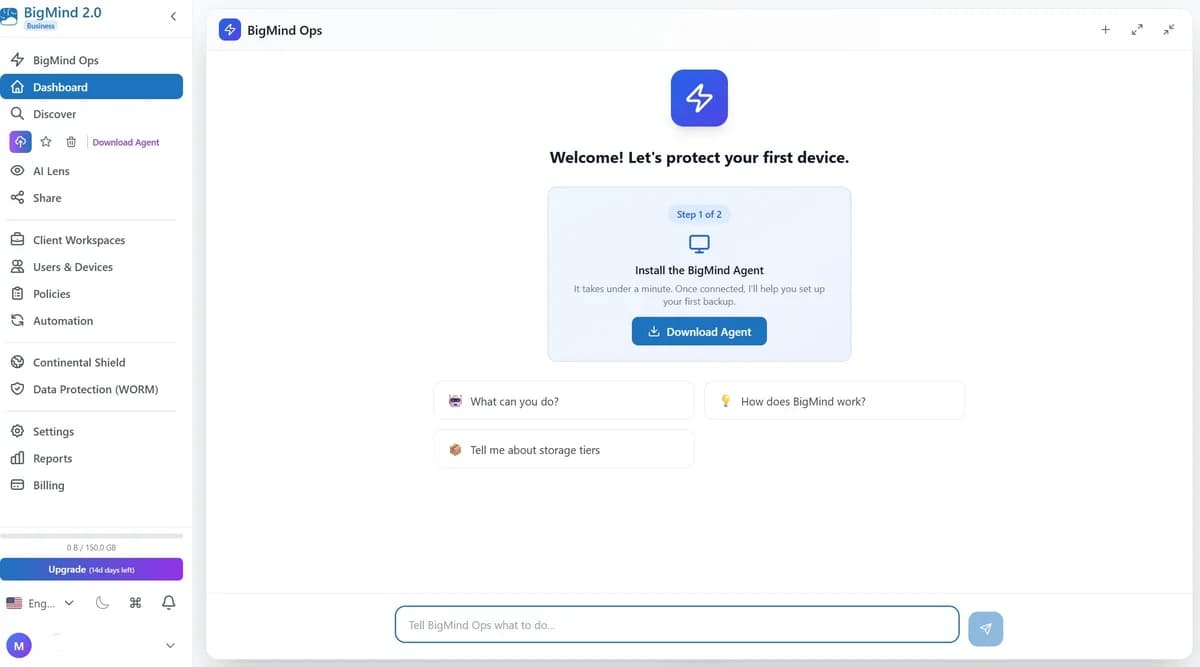Open keyboard shortcuts via the command icon

135,602
